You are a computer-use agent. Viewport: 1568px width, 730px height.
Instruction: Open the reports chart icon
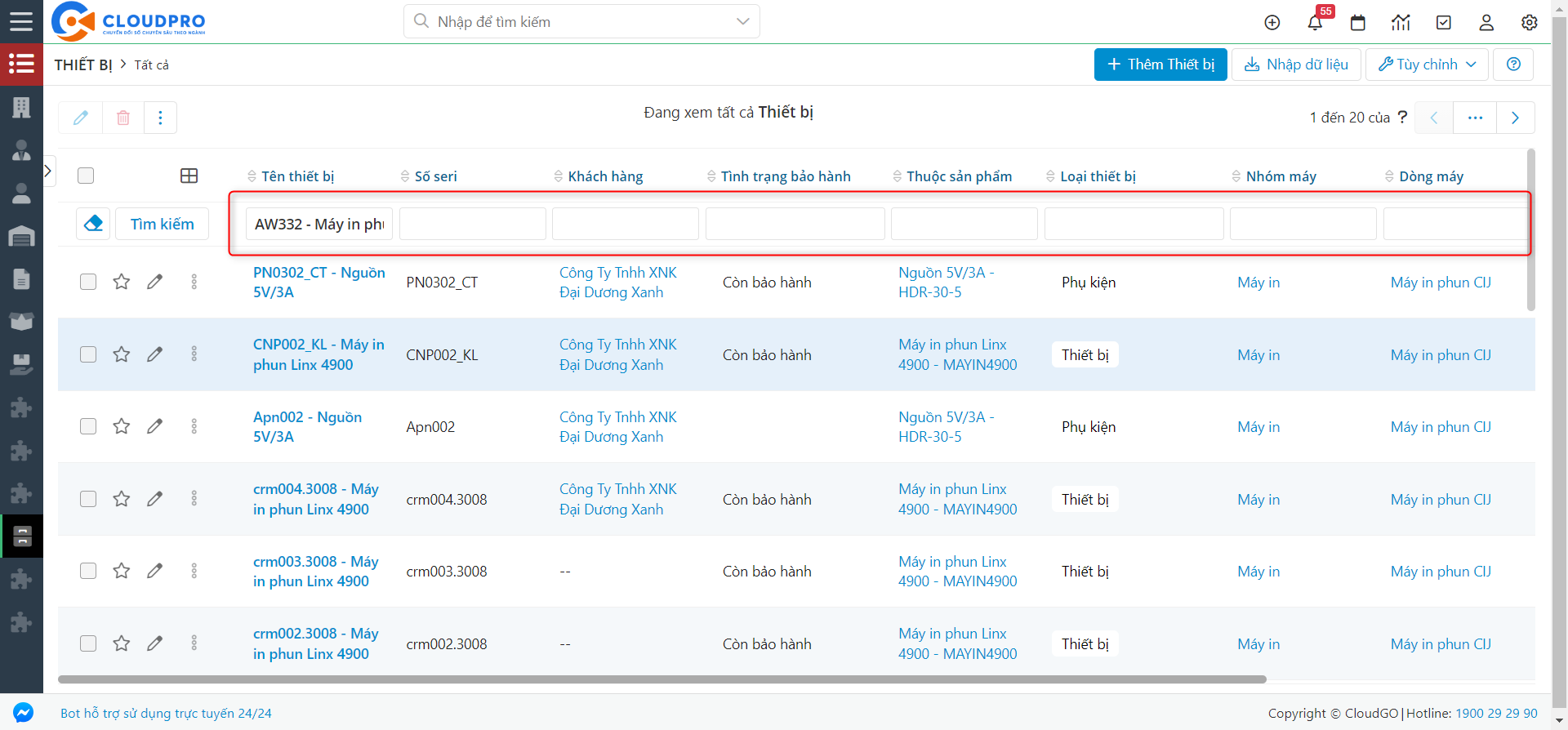pyautogui.click(x=1401, y=23)
